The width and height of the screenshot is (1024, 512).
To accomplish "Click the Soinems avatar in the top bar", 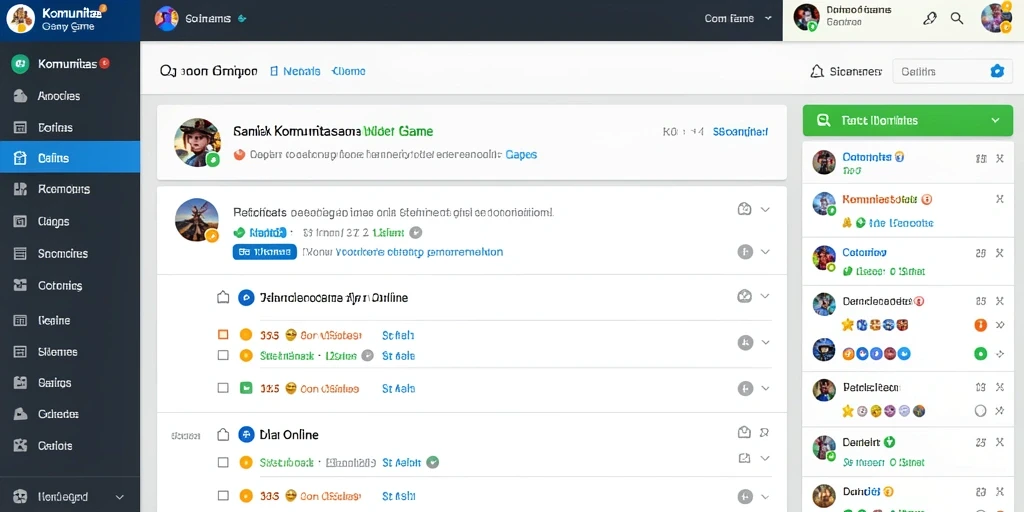I will click(x=167, y=18).
